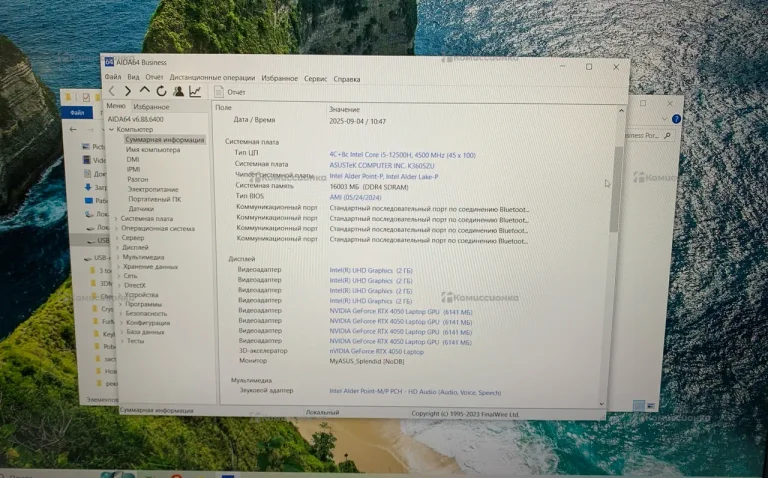Collapse the Explorer ribbon chevron near help

pos(665,119)
